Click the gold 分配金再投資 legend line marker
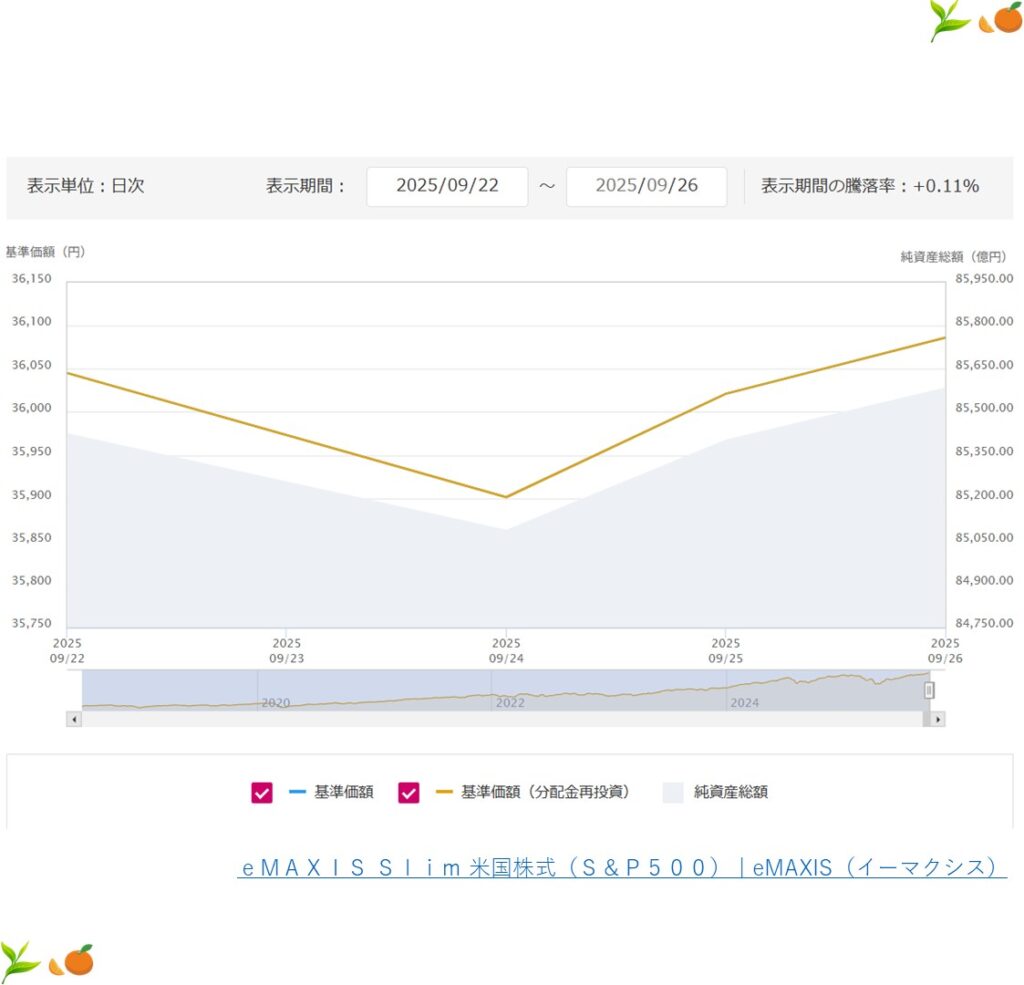Image resolution: width=1024 pixels, height=985 pixels. pos(444,793)
